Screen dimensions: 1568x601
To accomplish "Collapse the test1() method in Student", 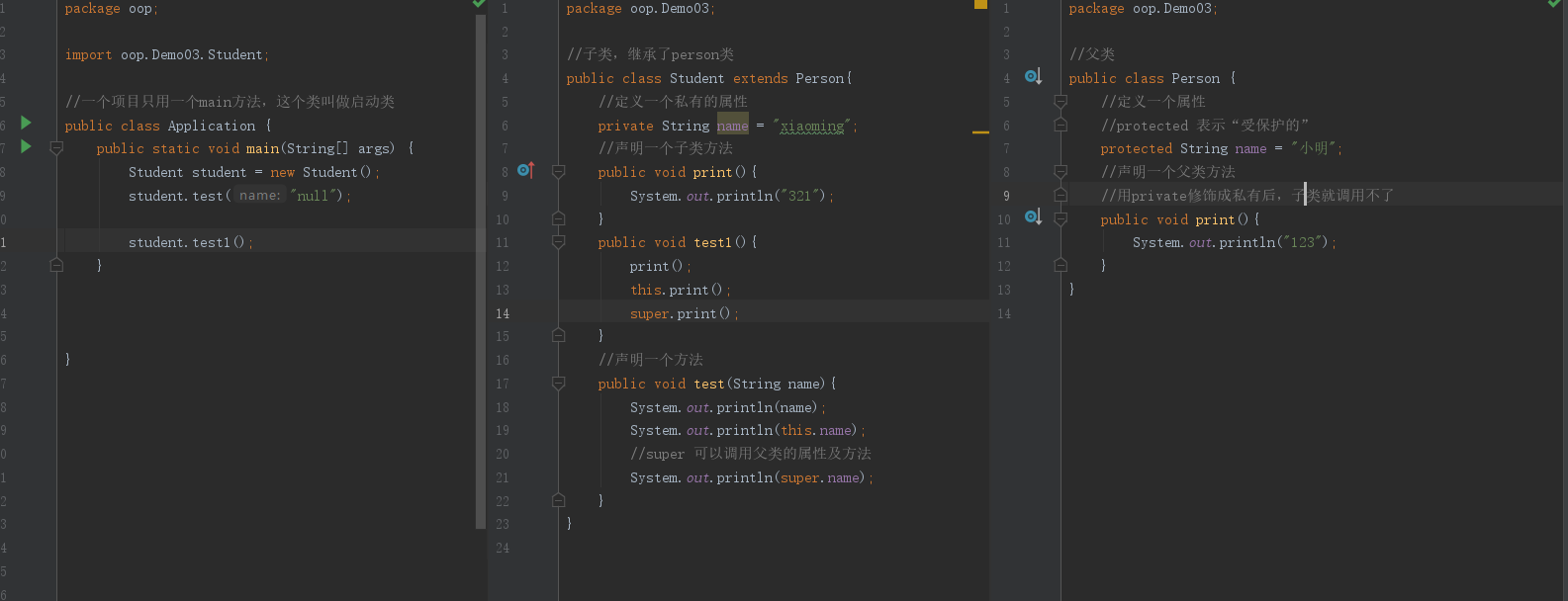I will click(x=558, y=242).
